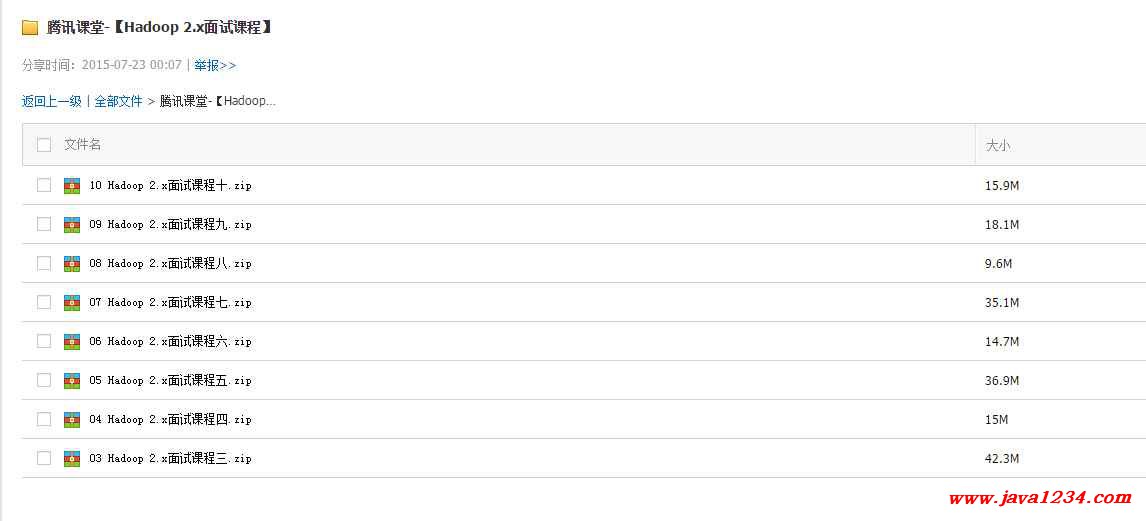Click zip icon of 05 Hadoop 2.x面试课程五.zip
Screen dimensions: 1146x521
pyautogui.click(x=72, y=381)
